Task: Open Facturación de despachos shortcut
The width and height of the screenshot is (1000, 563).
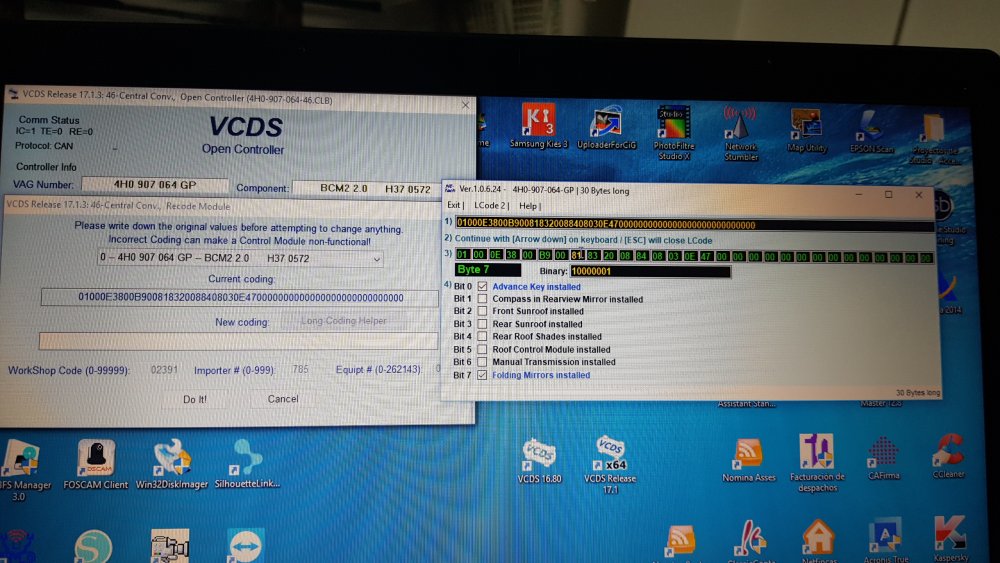Action: pyautogui.click(x=817, y=464)
